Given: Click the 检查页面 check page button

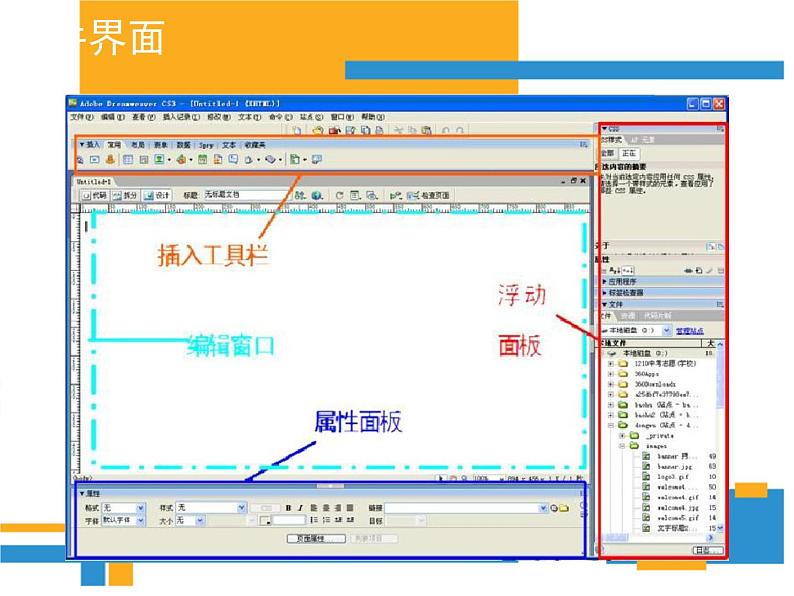Looking at the screenshot, I should [428, 195].
